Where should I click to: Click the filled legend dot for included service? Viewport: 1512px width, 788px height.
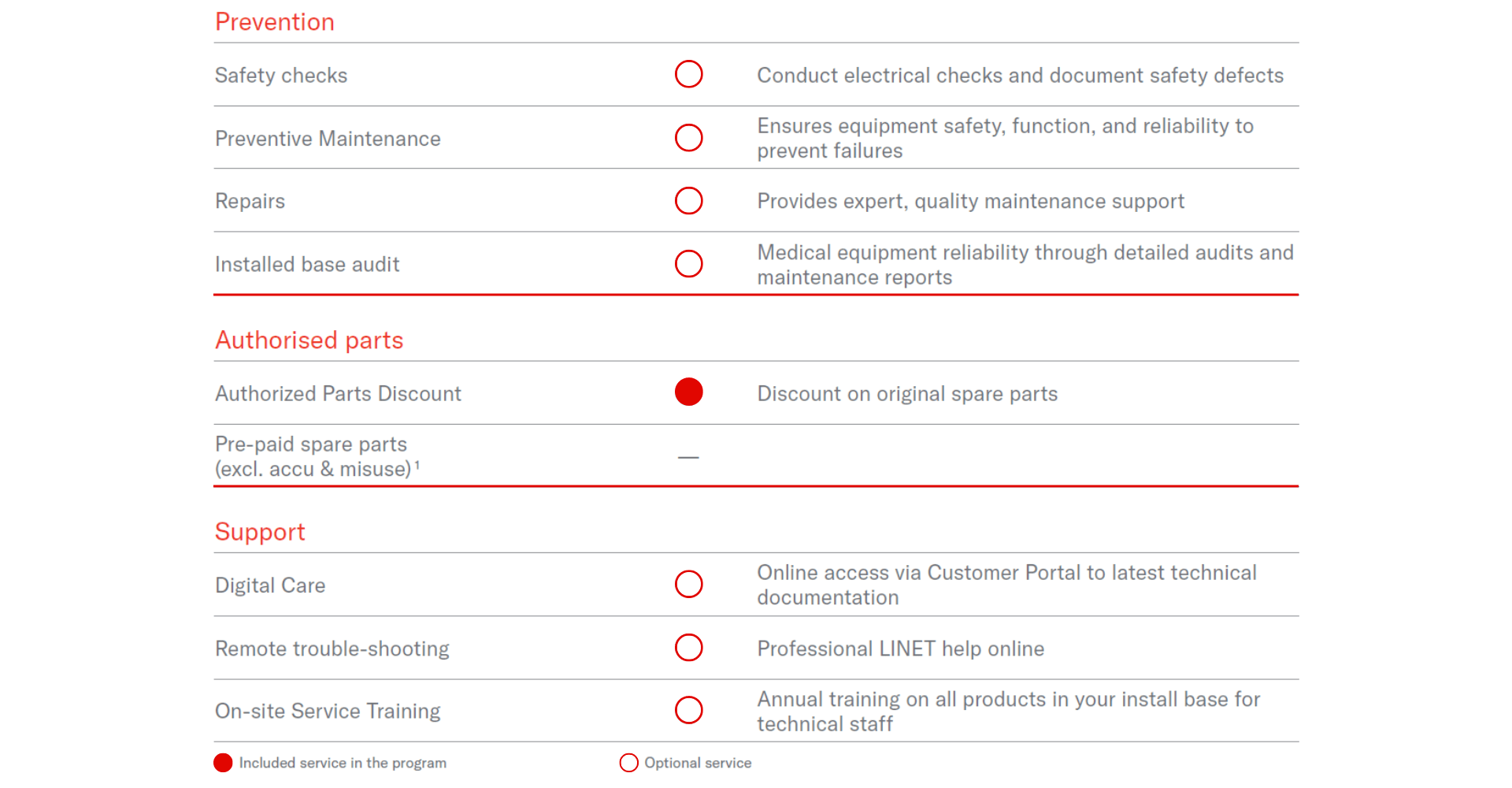pos(223,763)
